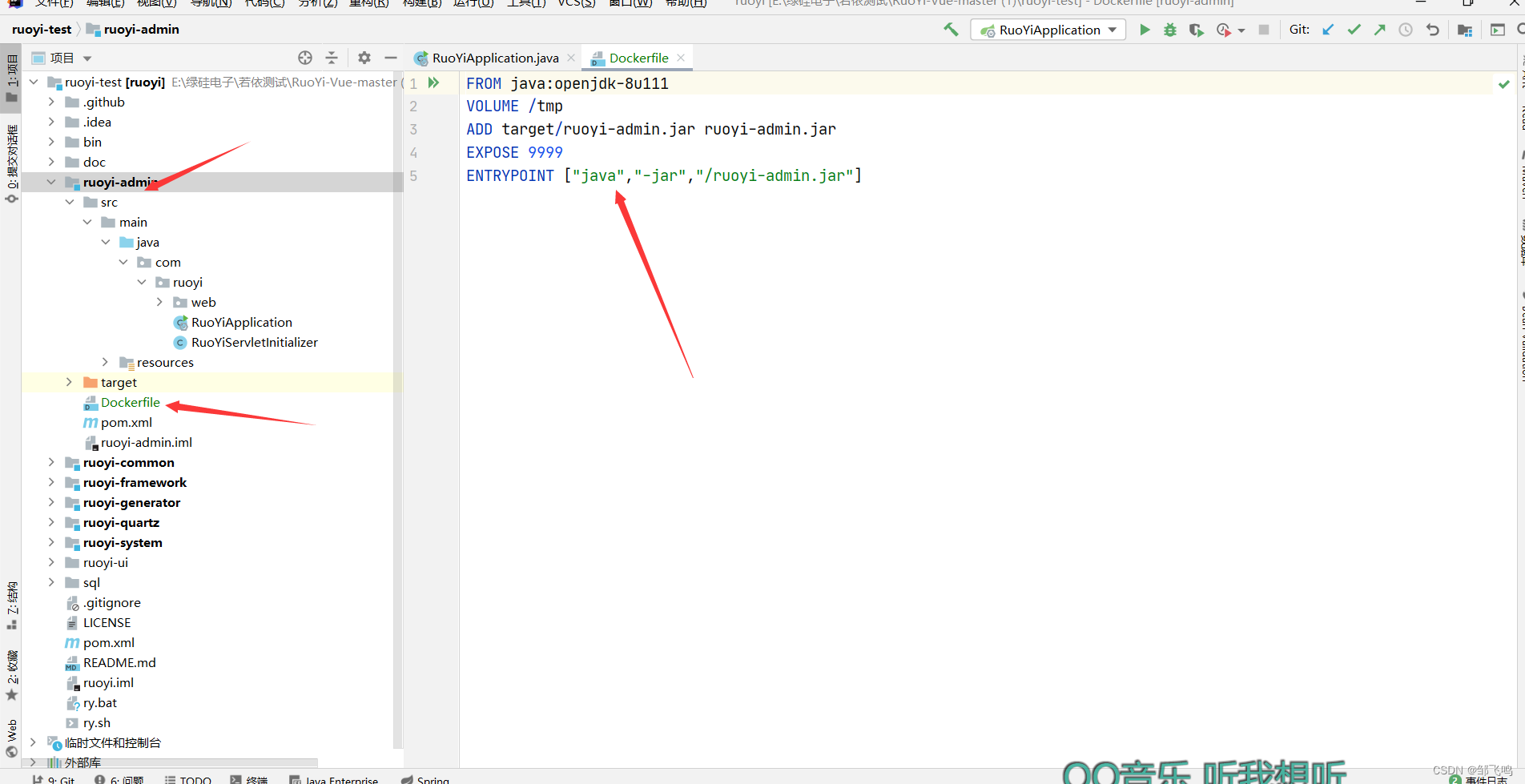Viewport: 1525px width, 784px height.
Task: Open the TODO tool window
Action: click(x=188, y=779)
